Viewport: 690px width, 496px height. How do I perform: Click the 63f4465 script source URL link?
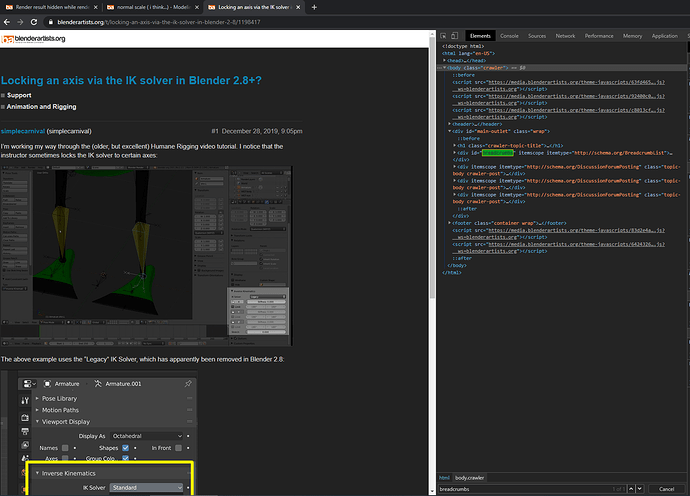point(576,82)
